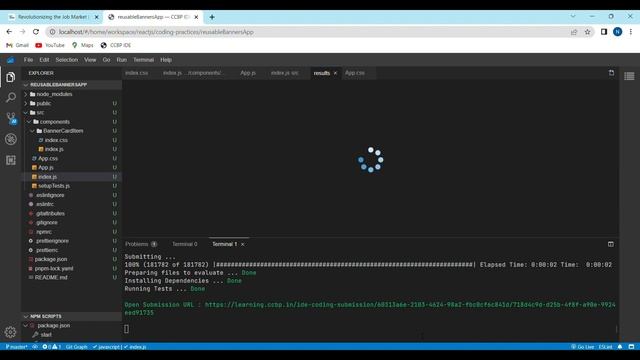Click the browser forward arrow
Screen dimensions: 640x360
coord(22,32)
